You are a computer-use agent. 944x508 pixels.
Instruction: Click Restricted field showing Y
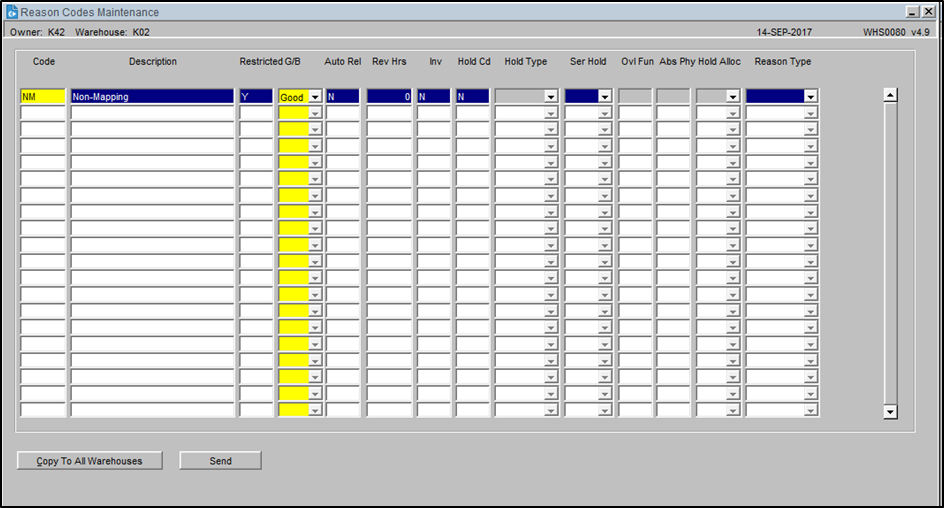[x=256, y=96]
